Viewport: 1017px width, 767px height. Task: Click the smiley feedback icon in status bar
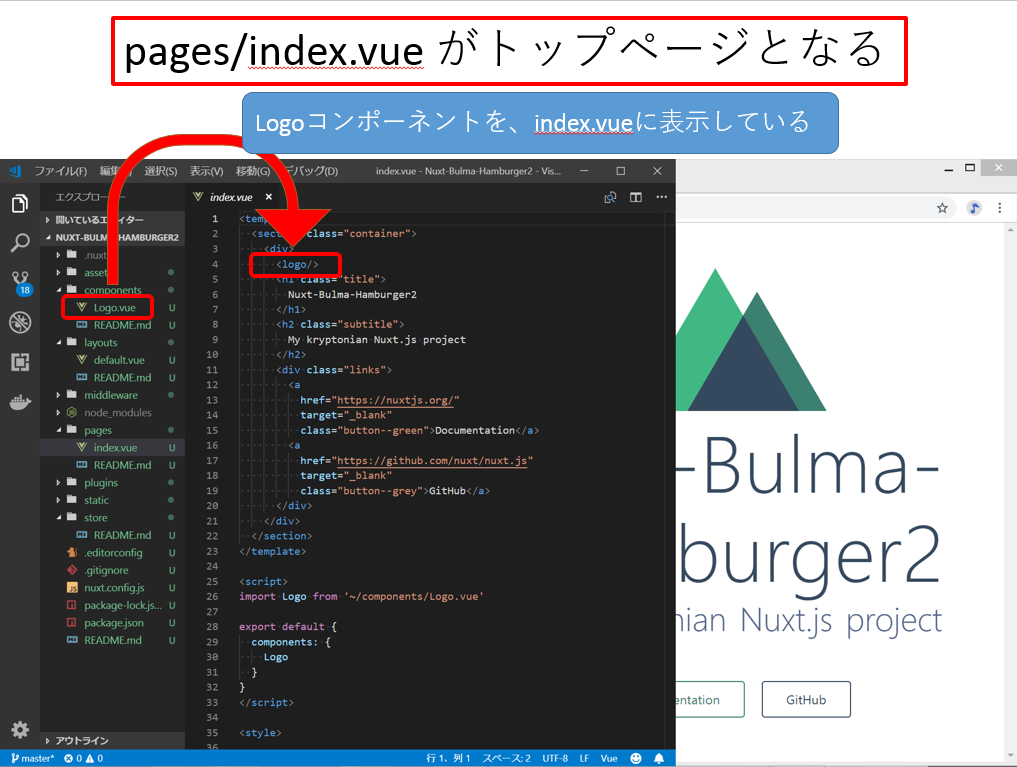[636, 758]
